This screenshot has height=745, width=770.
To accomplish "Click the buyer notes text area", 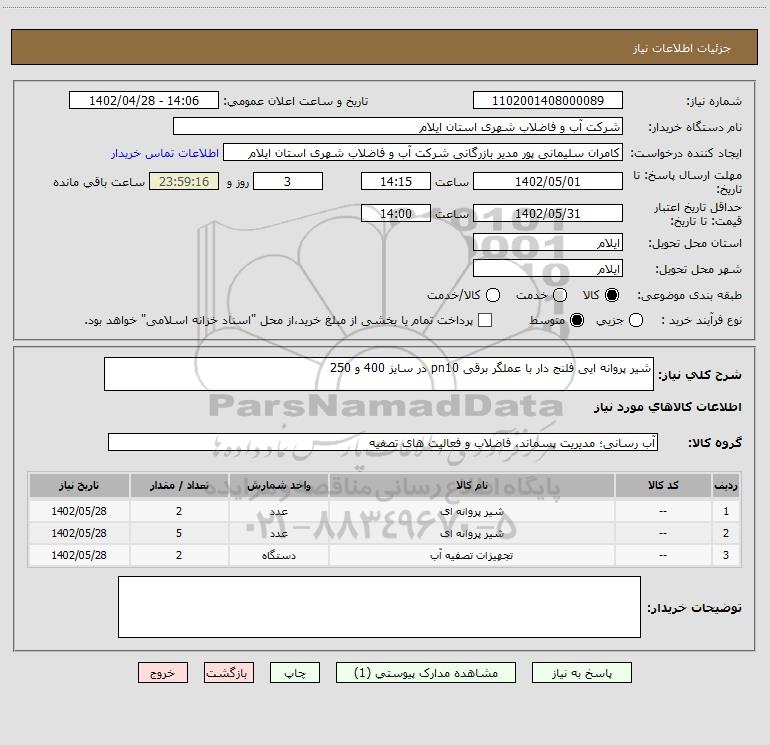I will coord(379,607).
